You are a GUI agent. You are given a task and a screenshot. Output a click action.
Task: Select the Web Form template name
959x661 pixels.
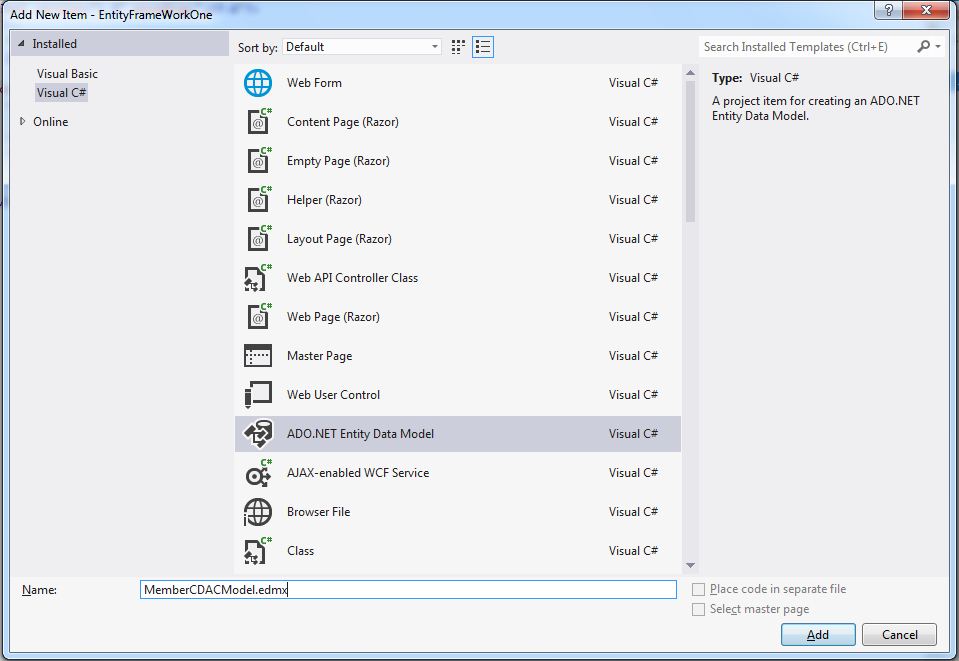314,83
